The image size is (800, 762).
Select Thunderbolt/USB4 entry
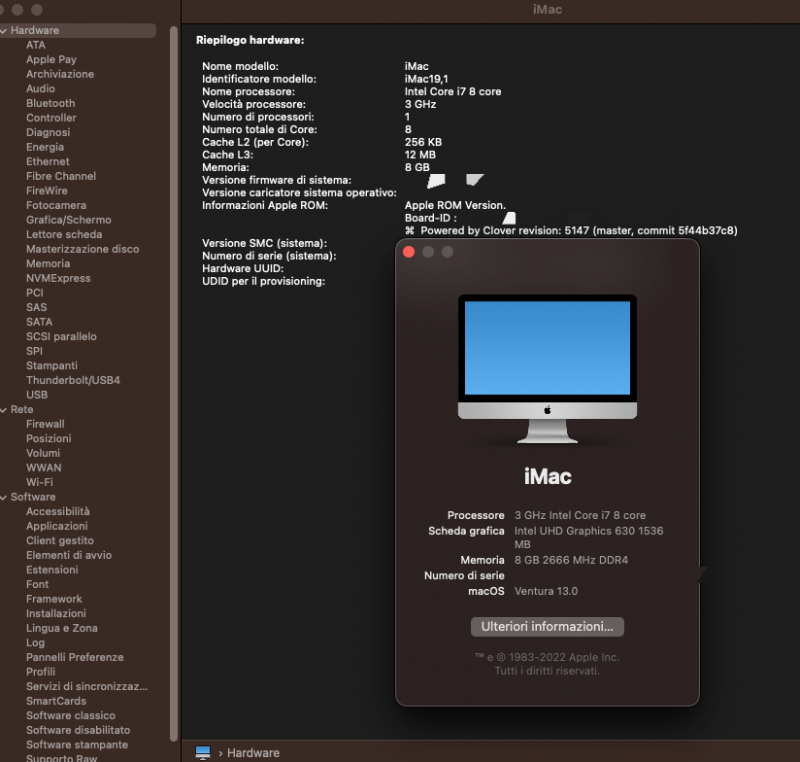click(73, 380)
